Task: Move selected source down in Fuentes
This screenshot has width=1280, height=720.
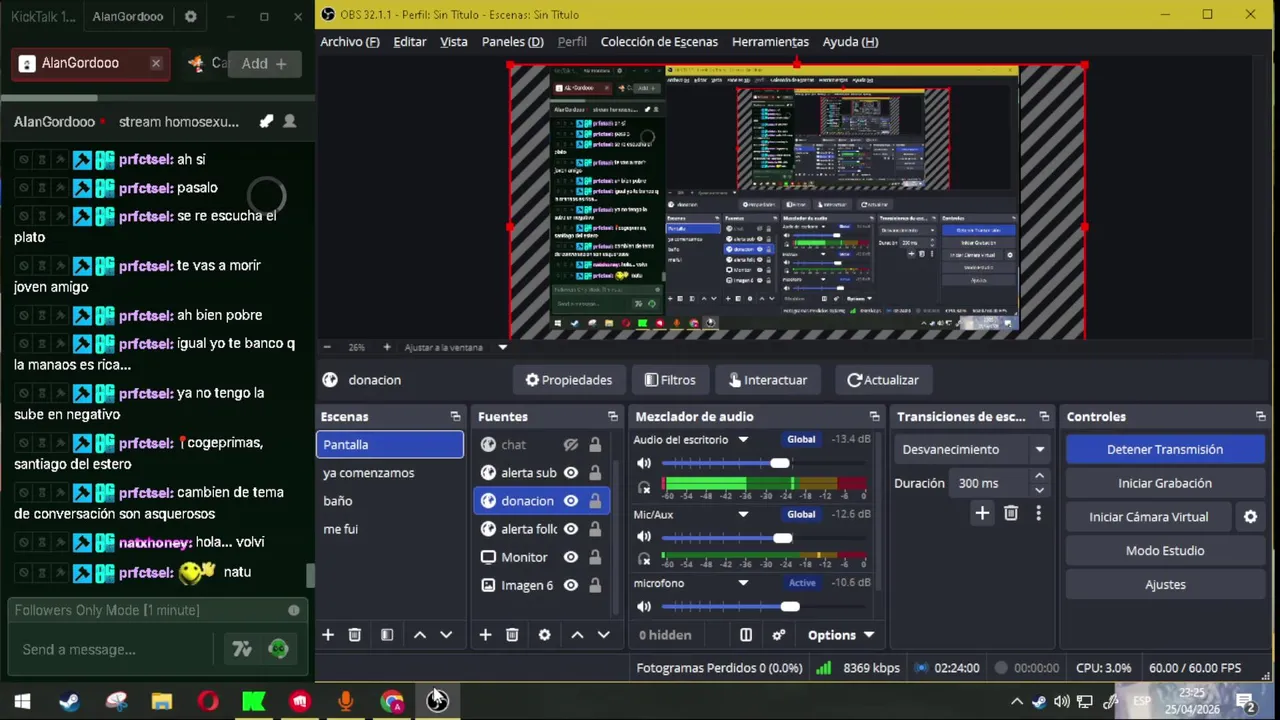Action: pyautogui.click(x=603, y=635)
